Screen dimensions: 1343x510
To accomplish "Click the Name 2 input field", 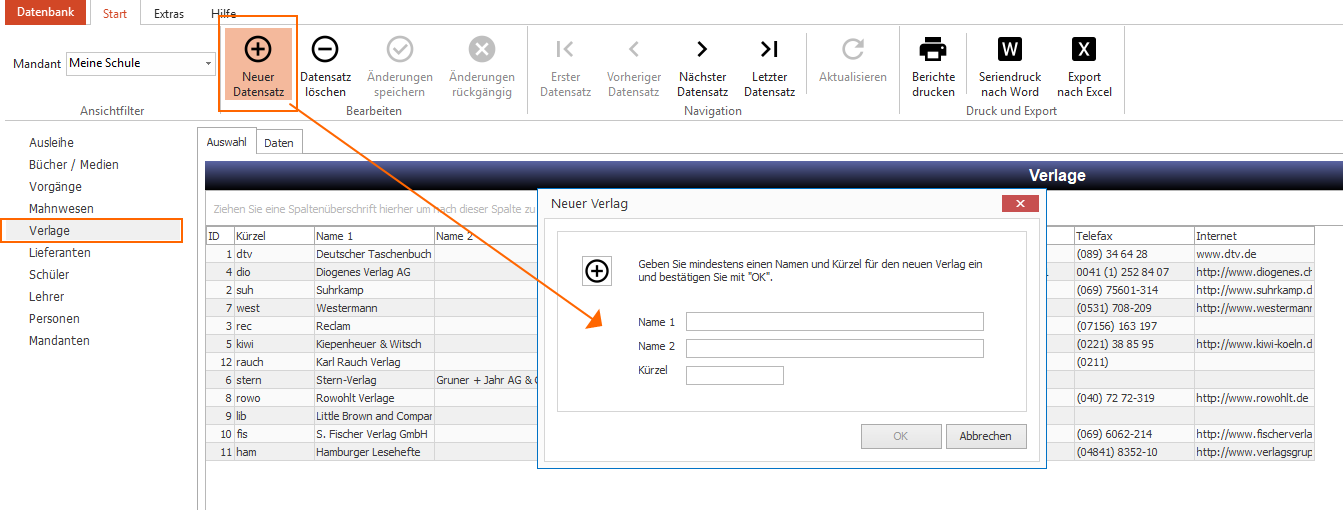I will tap(835, 348).
